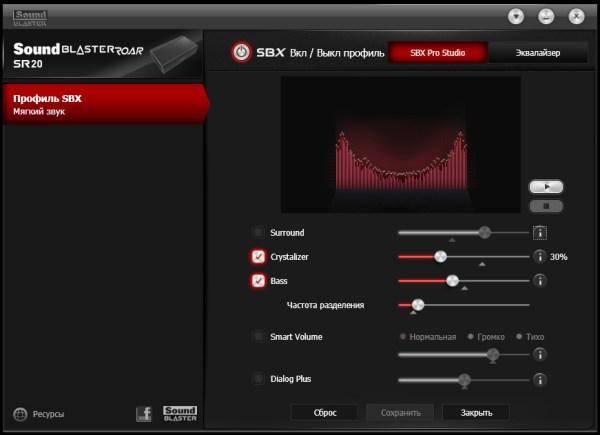Click the Bass slider handle
The image size is (600, 435).
point(452,281)
